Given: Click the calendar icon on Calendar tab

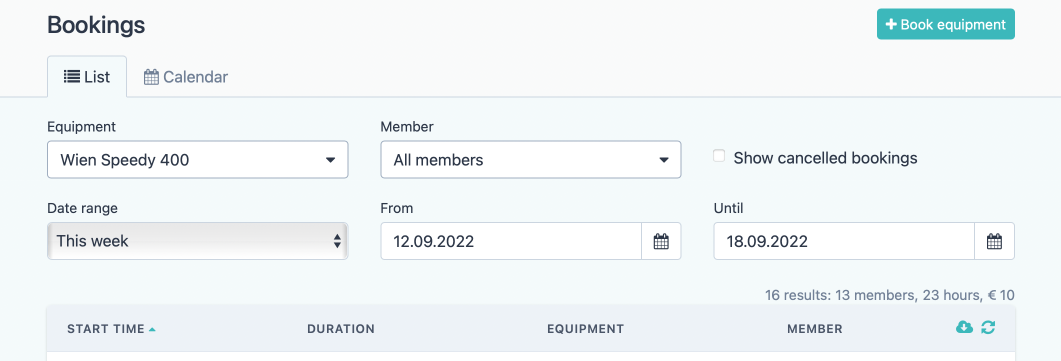Looking at the screenshot, I should [x=152, y=77].
